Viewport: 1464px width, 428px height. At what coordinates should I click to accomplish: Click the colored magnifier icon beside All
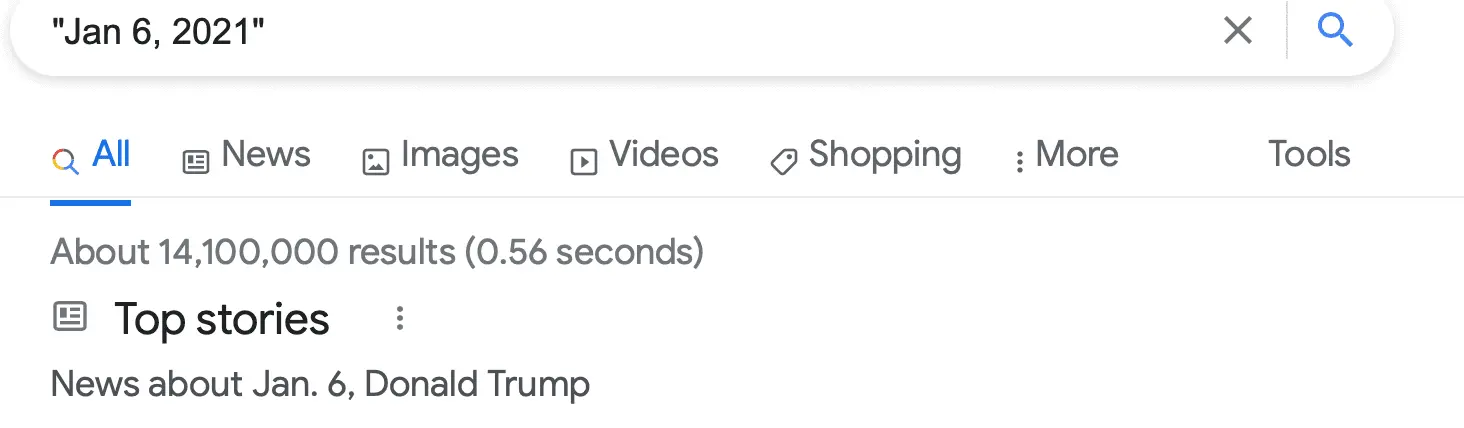click(x=65, y=160)
